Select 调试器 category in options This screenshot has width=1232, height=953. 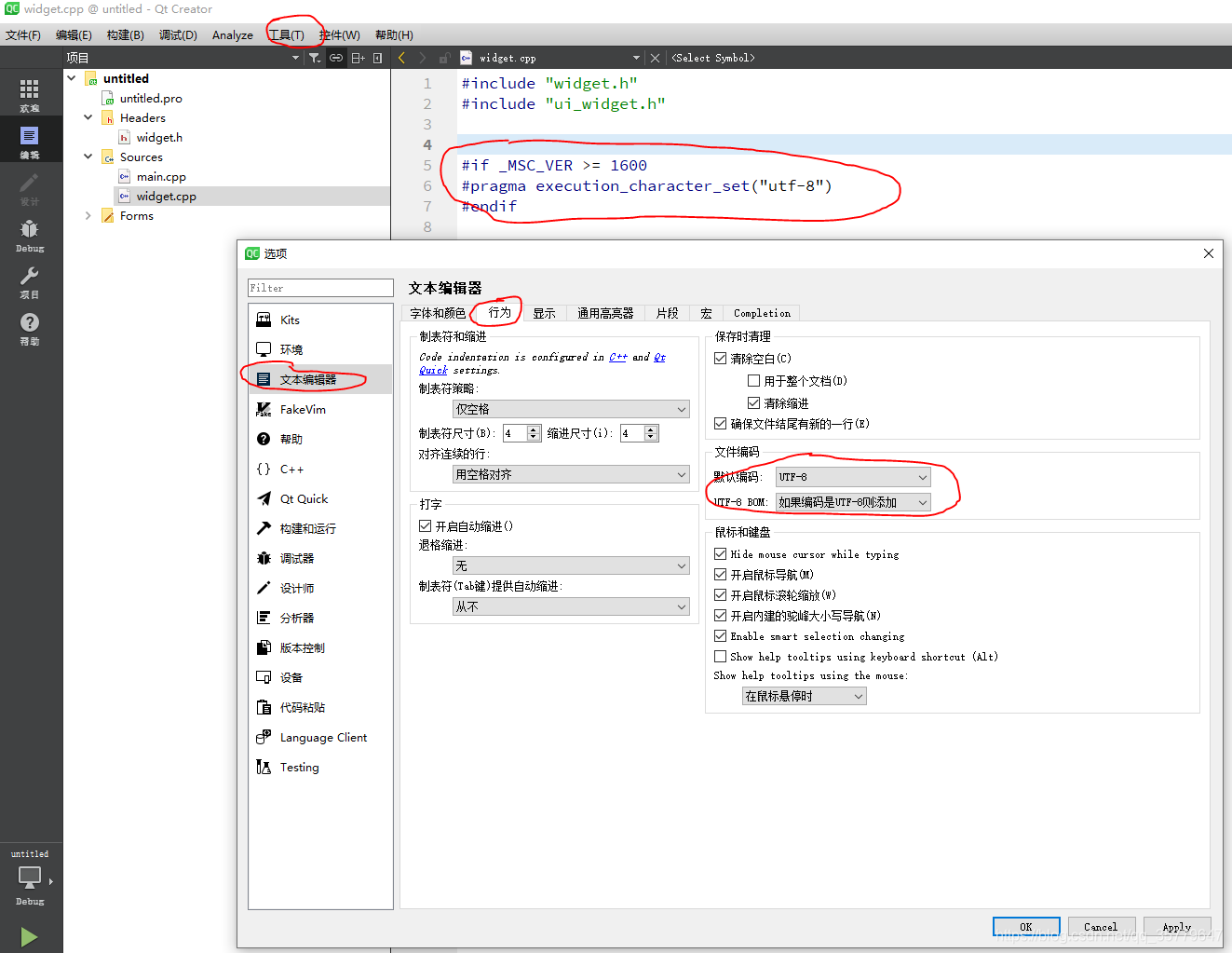[x=320, y=558]
